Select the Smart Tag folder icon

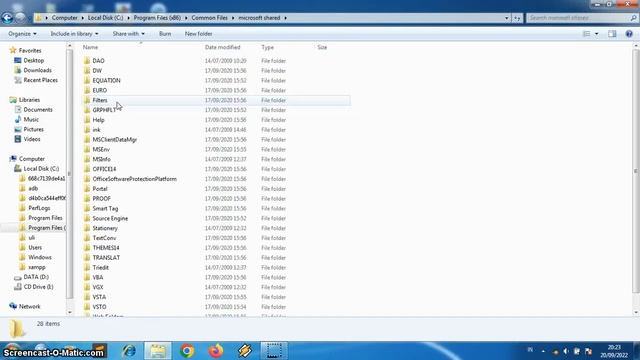(x=87, y=208)
